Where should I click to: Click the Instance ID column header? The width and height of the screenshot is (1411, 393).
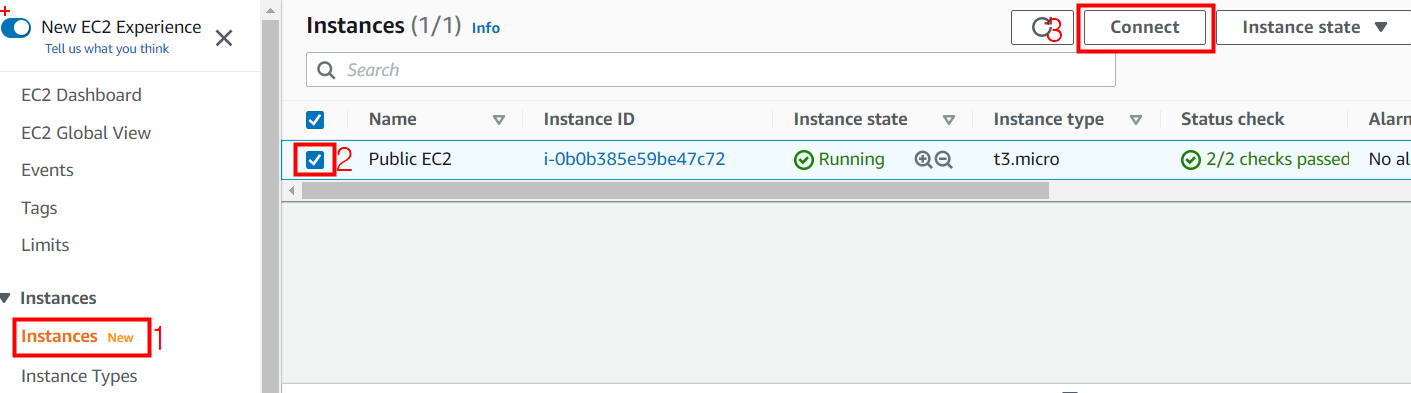[x=589, y=119]
